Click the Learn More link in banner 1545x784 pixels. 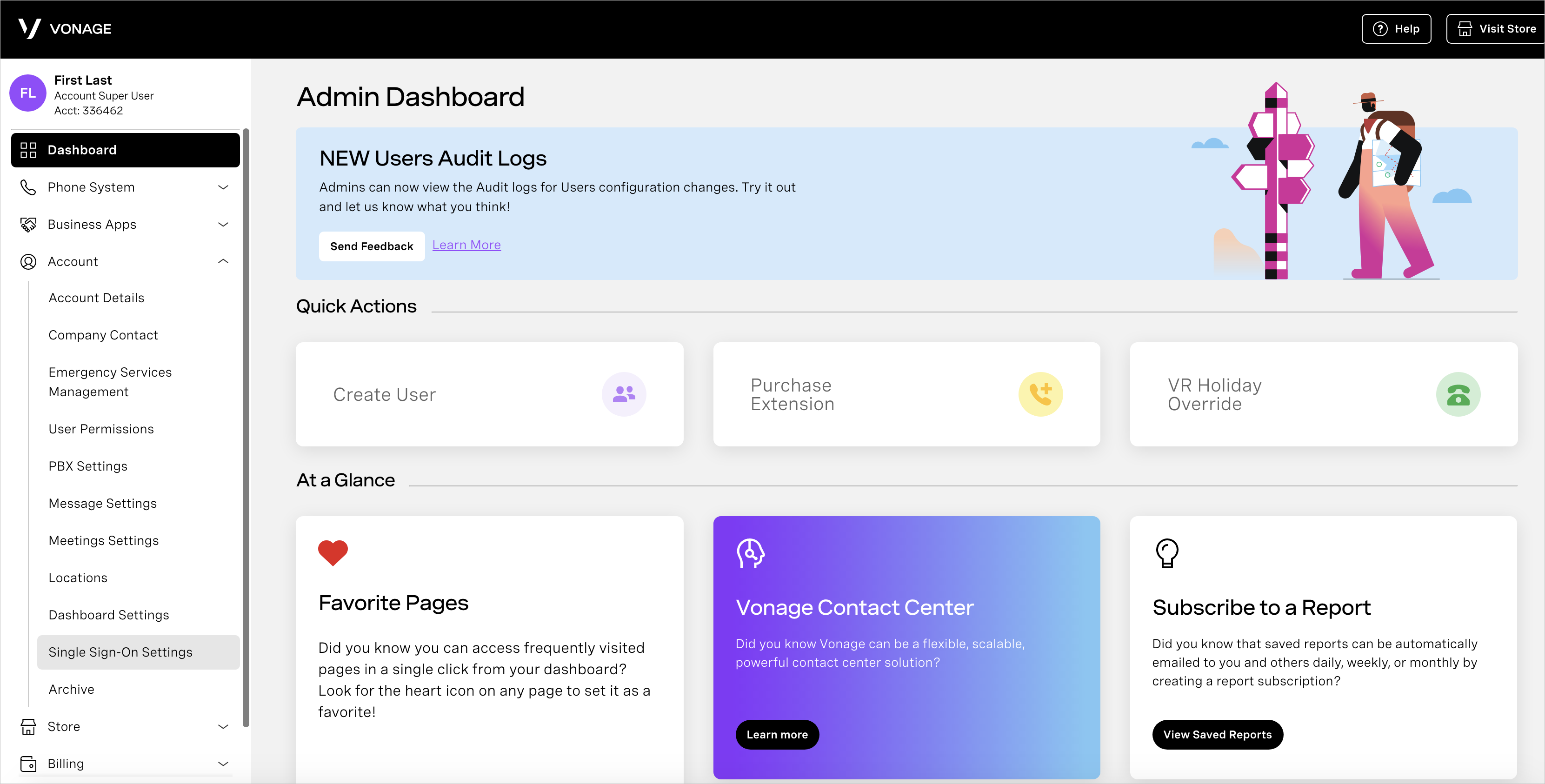click(x=466, y=245)
